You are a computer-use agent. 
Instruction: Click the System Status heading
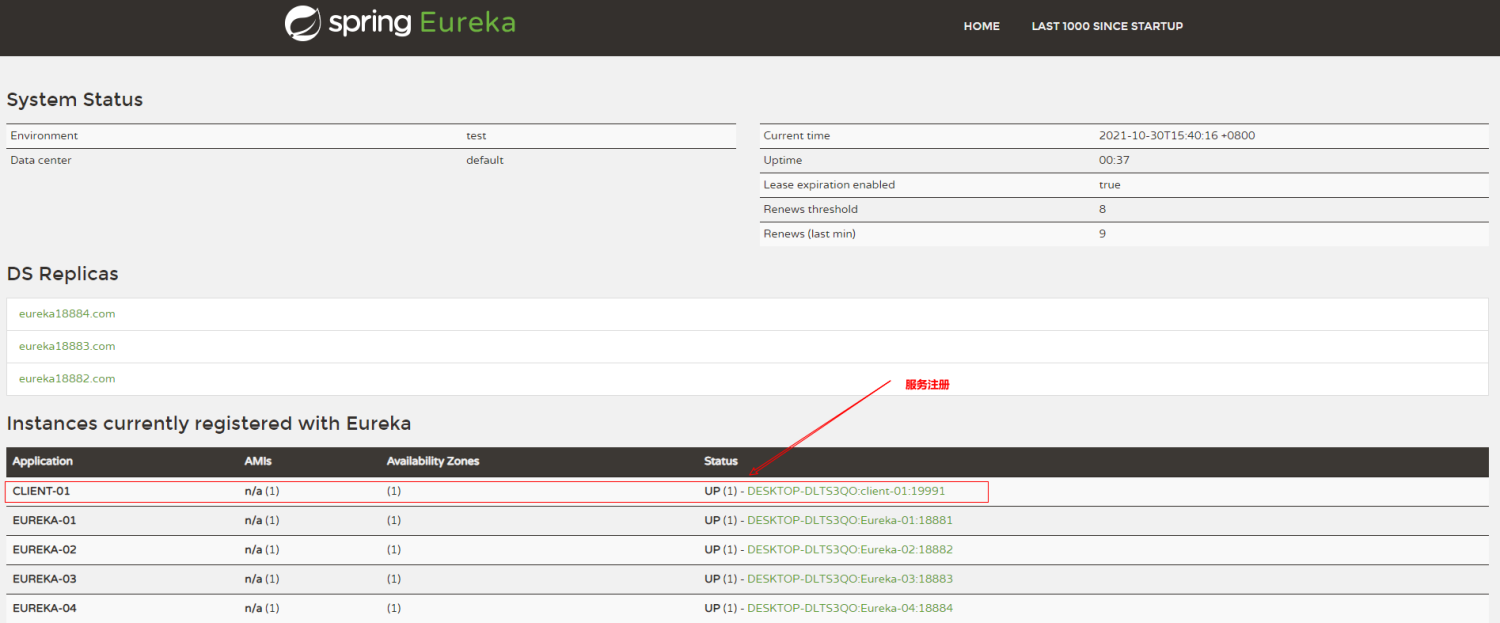pos(75,100)
